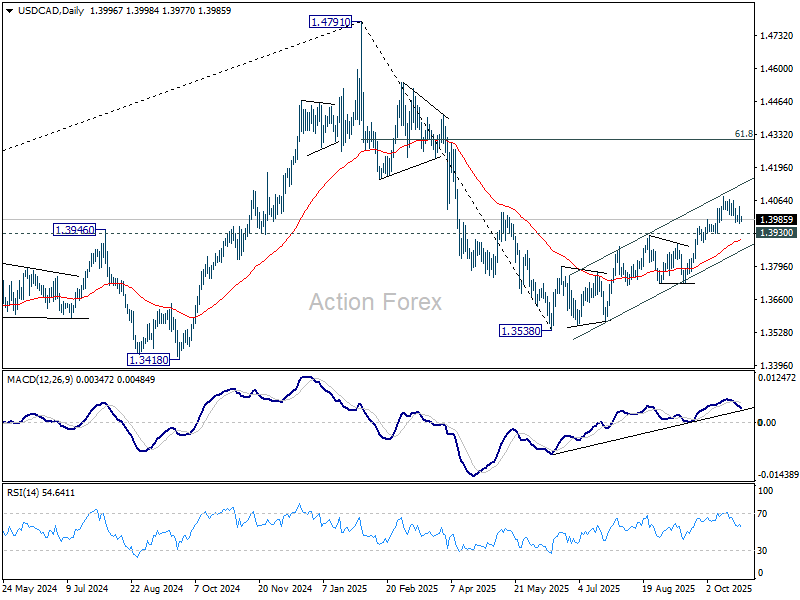Click the 1.46000 price axis value

click(777, 69)
